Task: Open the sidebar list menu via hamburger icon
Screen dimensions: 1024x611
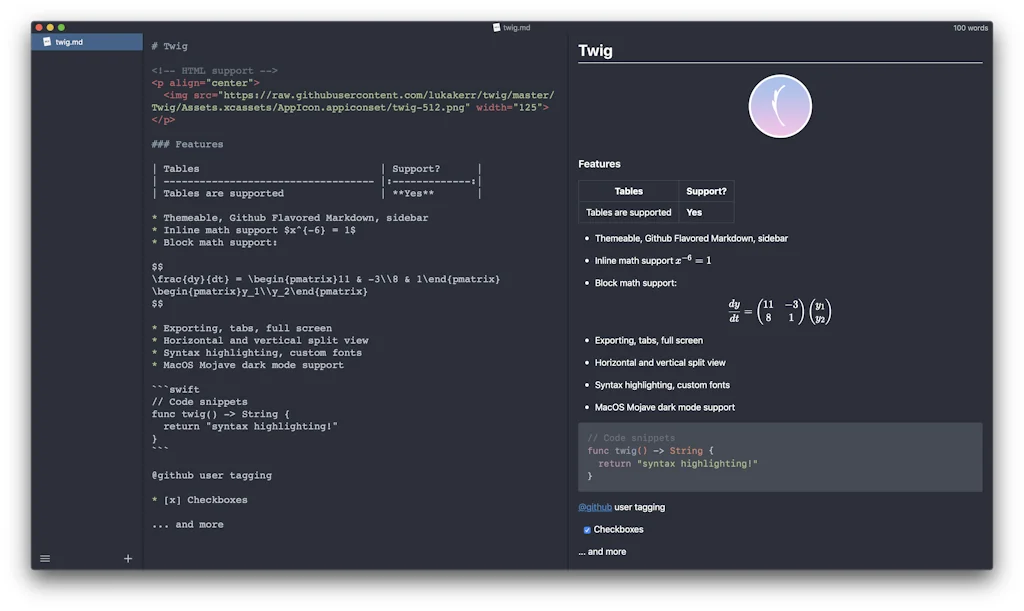Action: coord(44,558)
